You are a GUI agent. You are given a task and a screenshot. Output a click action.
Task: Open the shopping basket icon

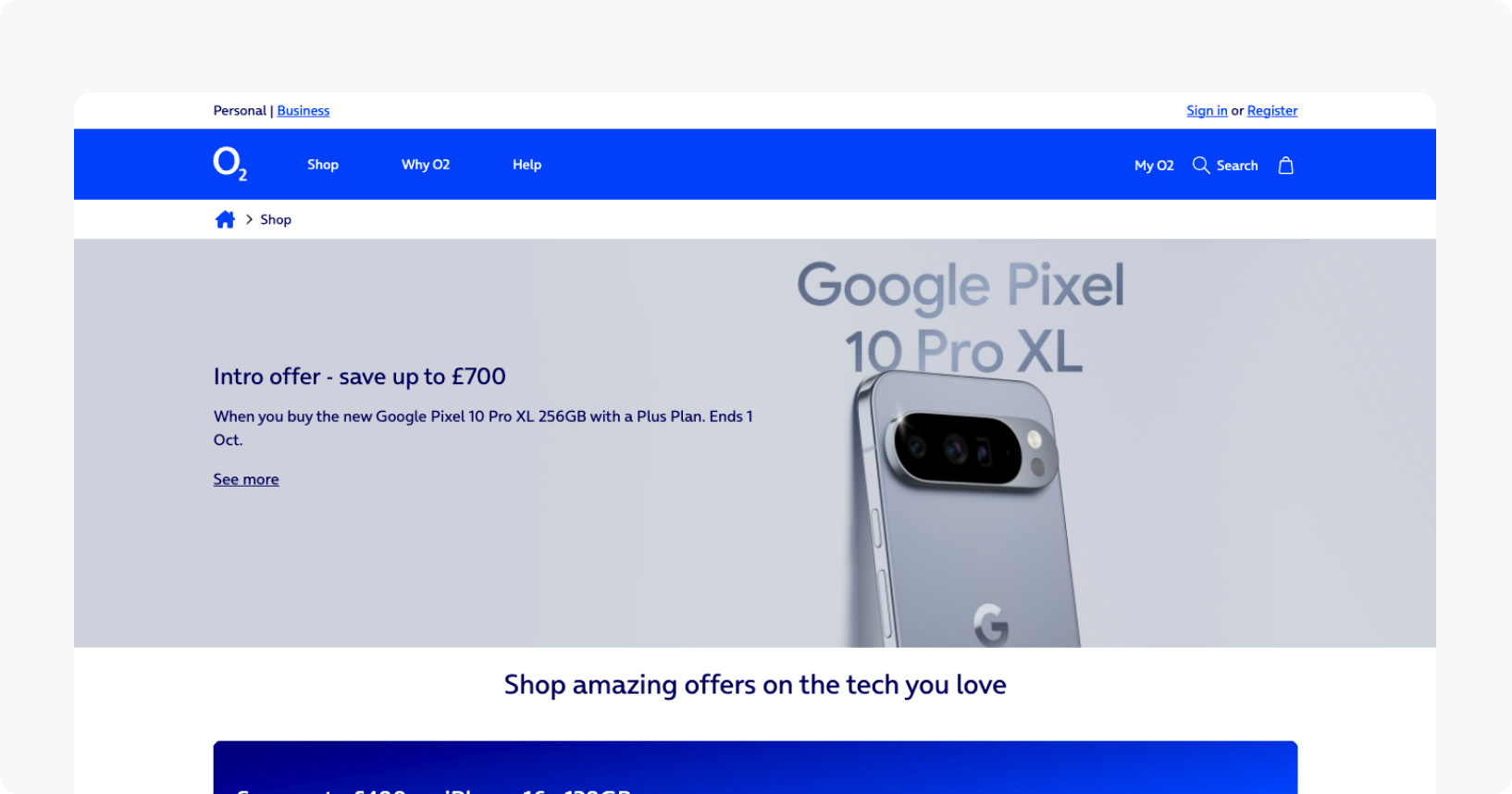[x=1285, y=165]
